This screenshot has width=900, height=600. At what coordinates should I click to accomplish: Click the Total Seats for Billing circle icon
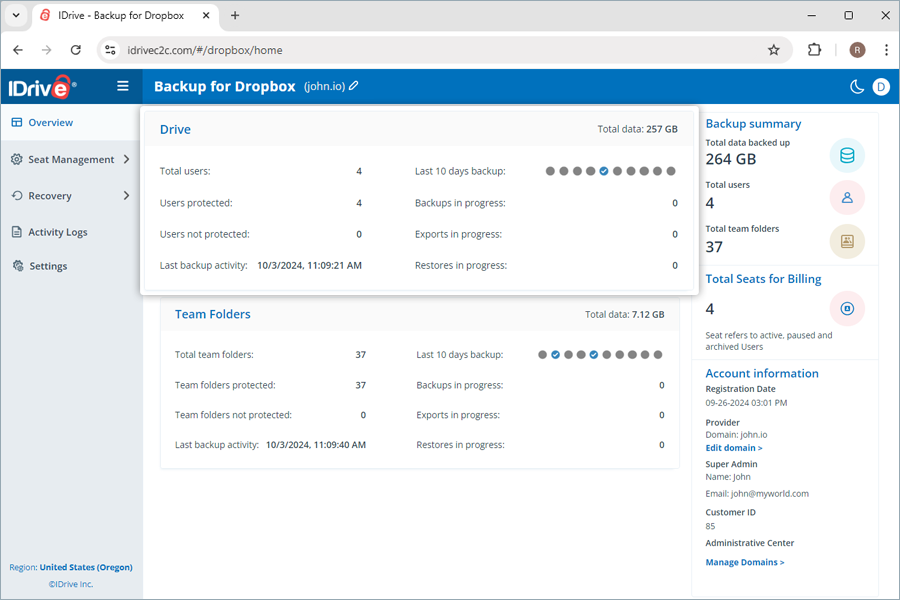pyautogui.click(x=847, y=308)
